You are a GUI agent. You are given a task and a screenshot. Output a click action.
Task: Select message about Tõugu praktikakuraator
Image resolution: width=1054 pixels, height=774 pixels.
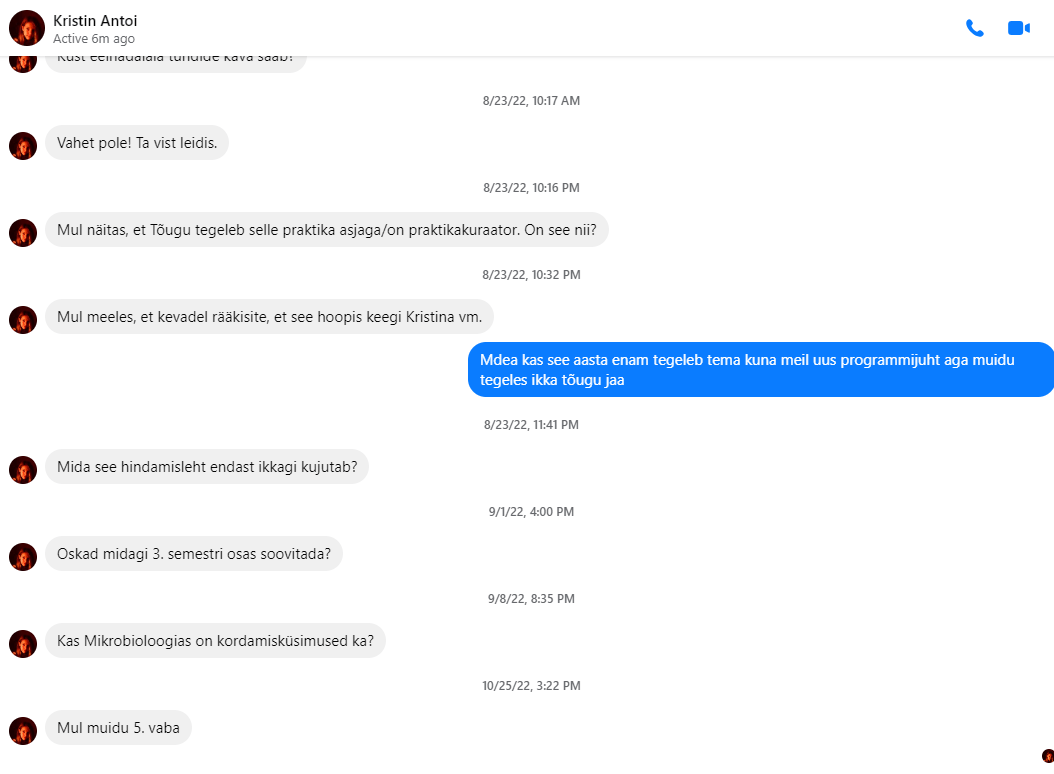[x=327, y=229]
